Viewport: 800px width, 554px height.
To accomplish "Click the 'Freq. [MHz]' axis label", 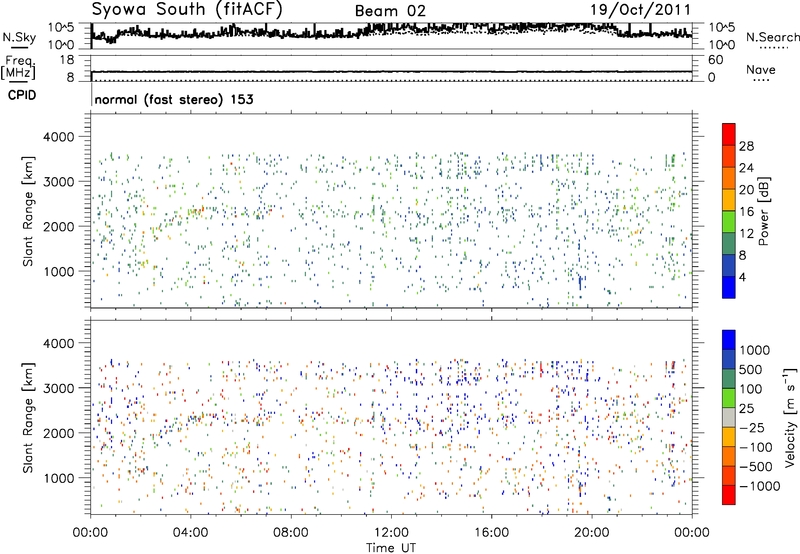I will 18,68.
